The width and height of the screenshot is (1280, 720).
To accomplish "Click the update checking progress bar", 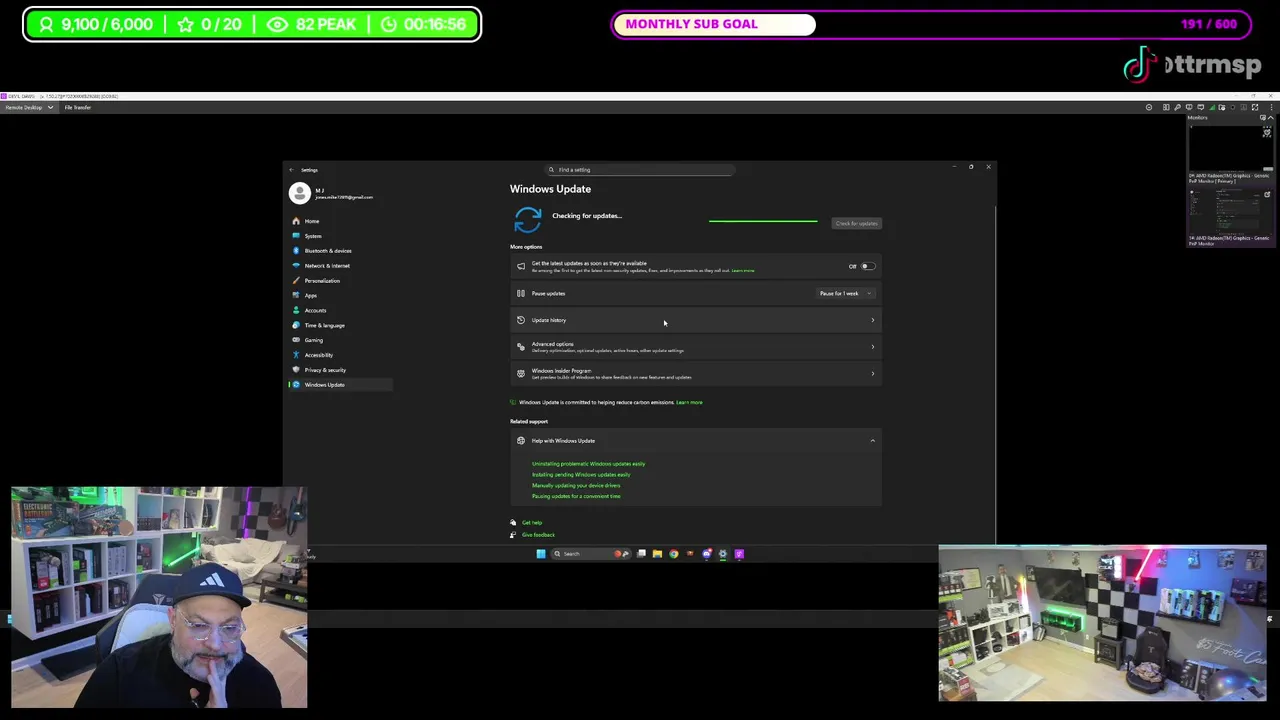I will [763, 221].
